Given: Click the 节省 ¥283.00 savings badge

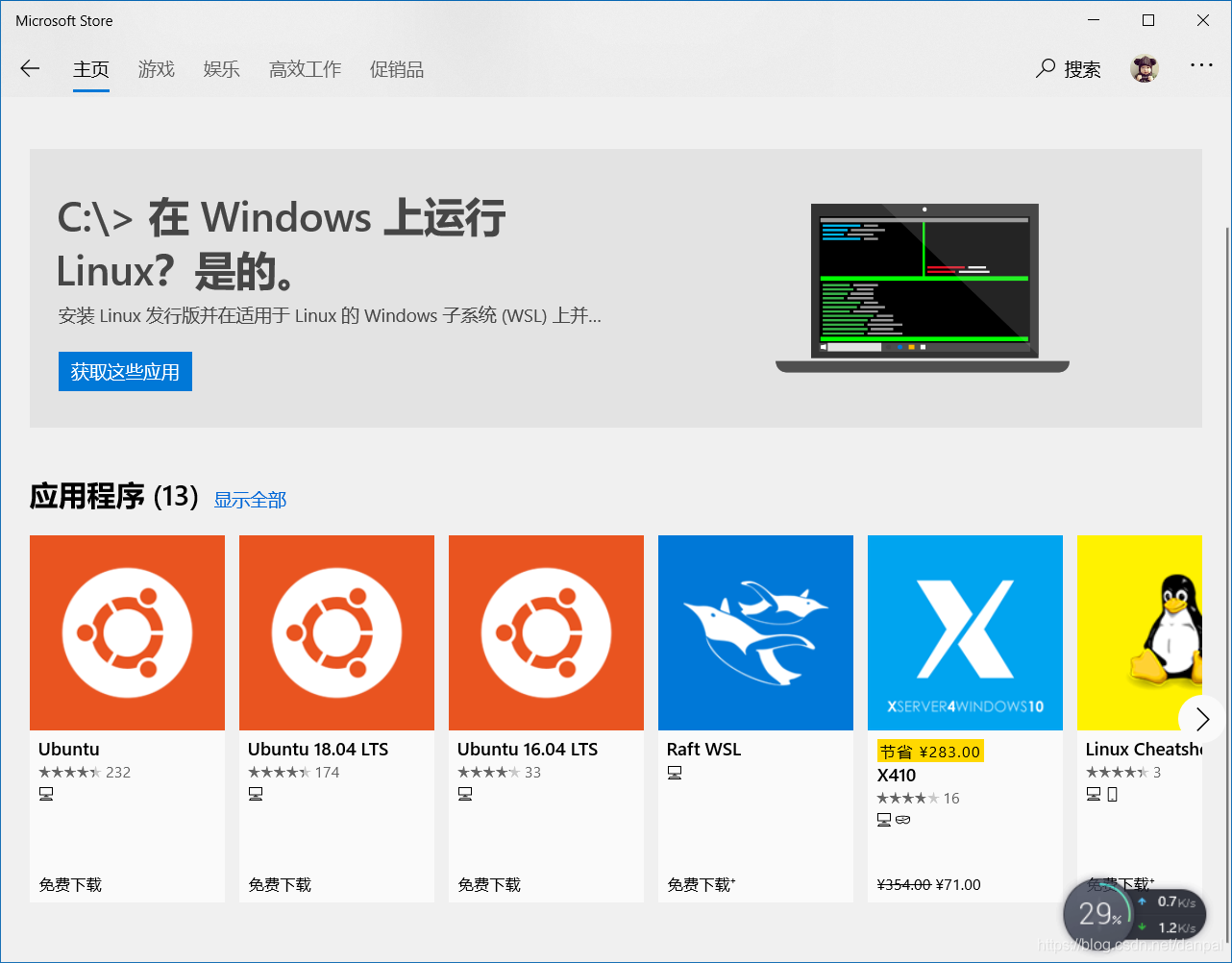Looking at the screenshot, I should (x=930, y=752).
